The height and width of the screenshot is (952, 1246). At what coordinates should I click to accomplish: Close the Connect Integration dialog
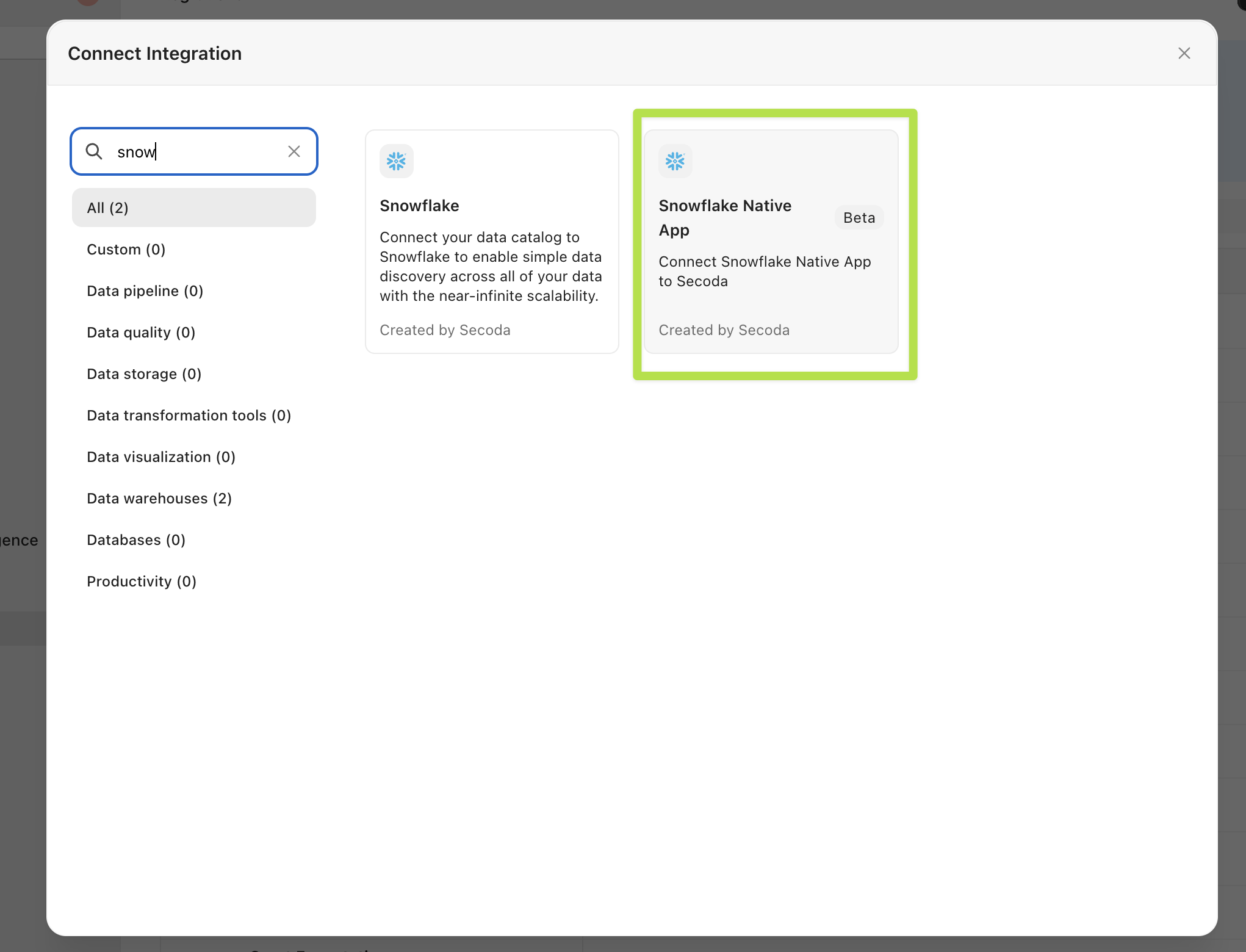[x=1184, y=53]
